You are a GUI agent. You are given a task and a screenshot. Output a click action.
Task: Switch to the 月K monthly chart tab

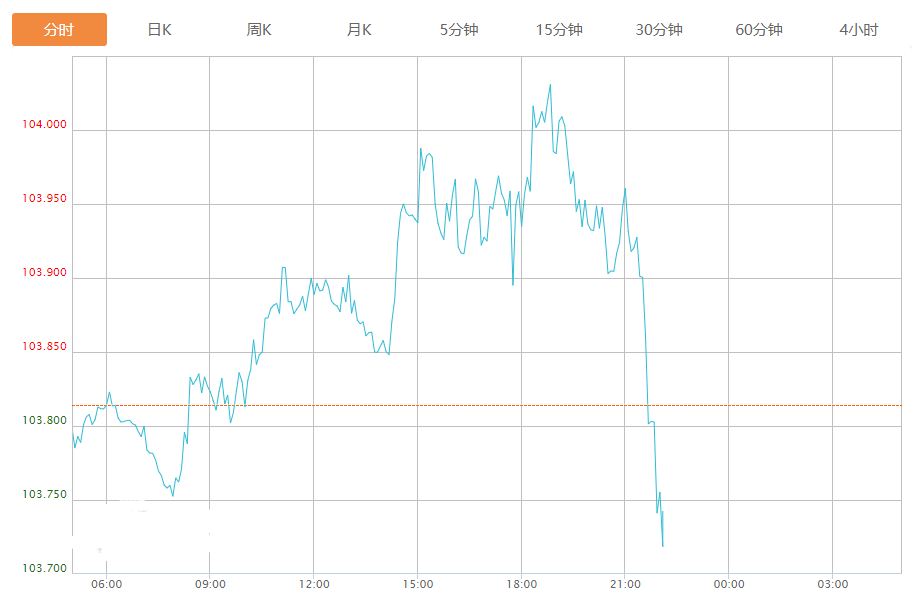[x=359, y=30]
